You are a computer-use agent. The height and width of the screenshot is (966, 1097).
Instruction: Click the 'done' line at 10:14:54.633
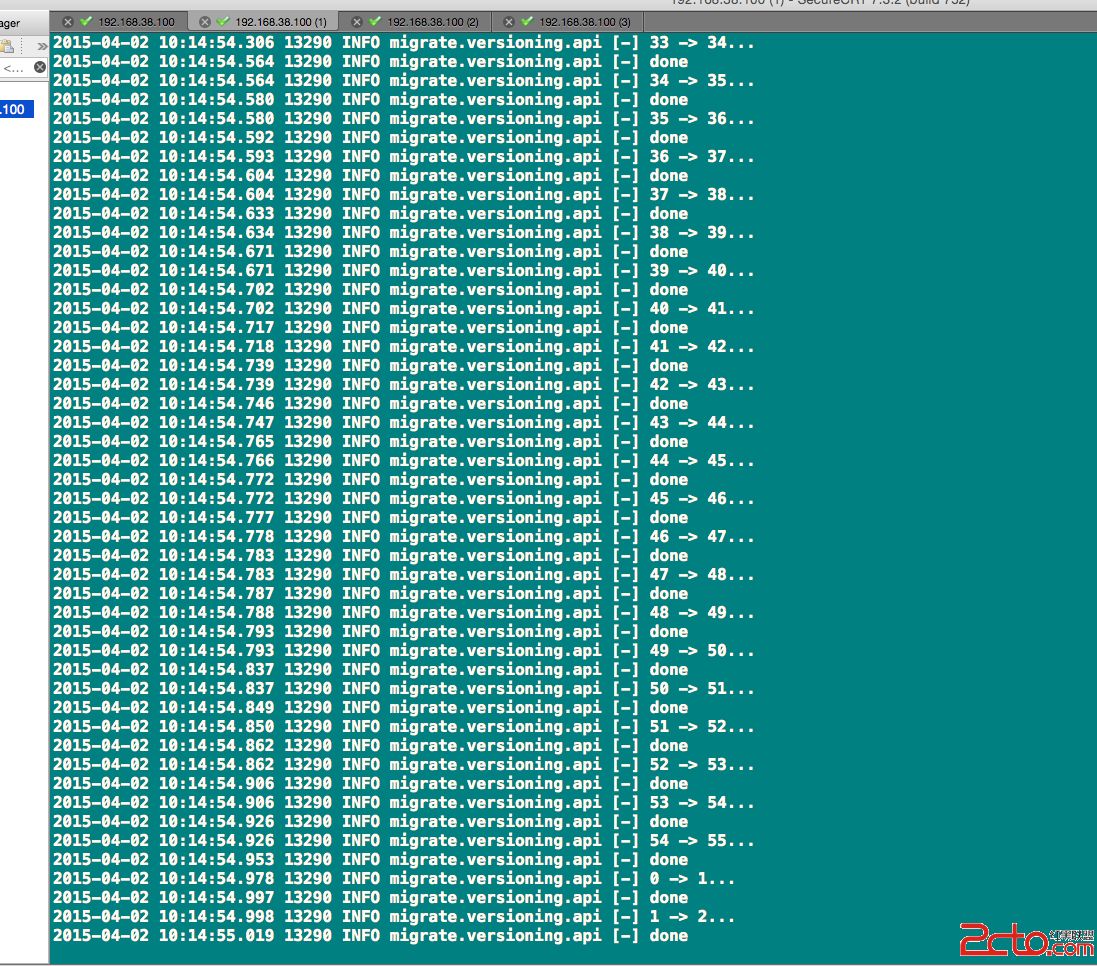click(x=371, y=213)
